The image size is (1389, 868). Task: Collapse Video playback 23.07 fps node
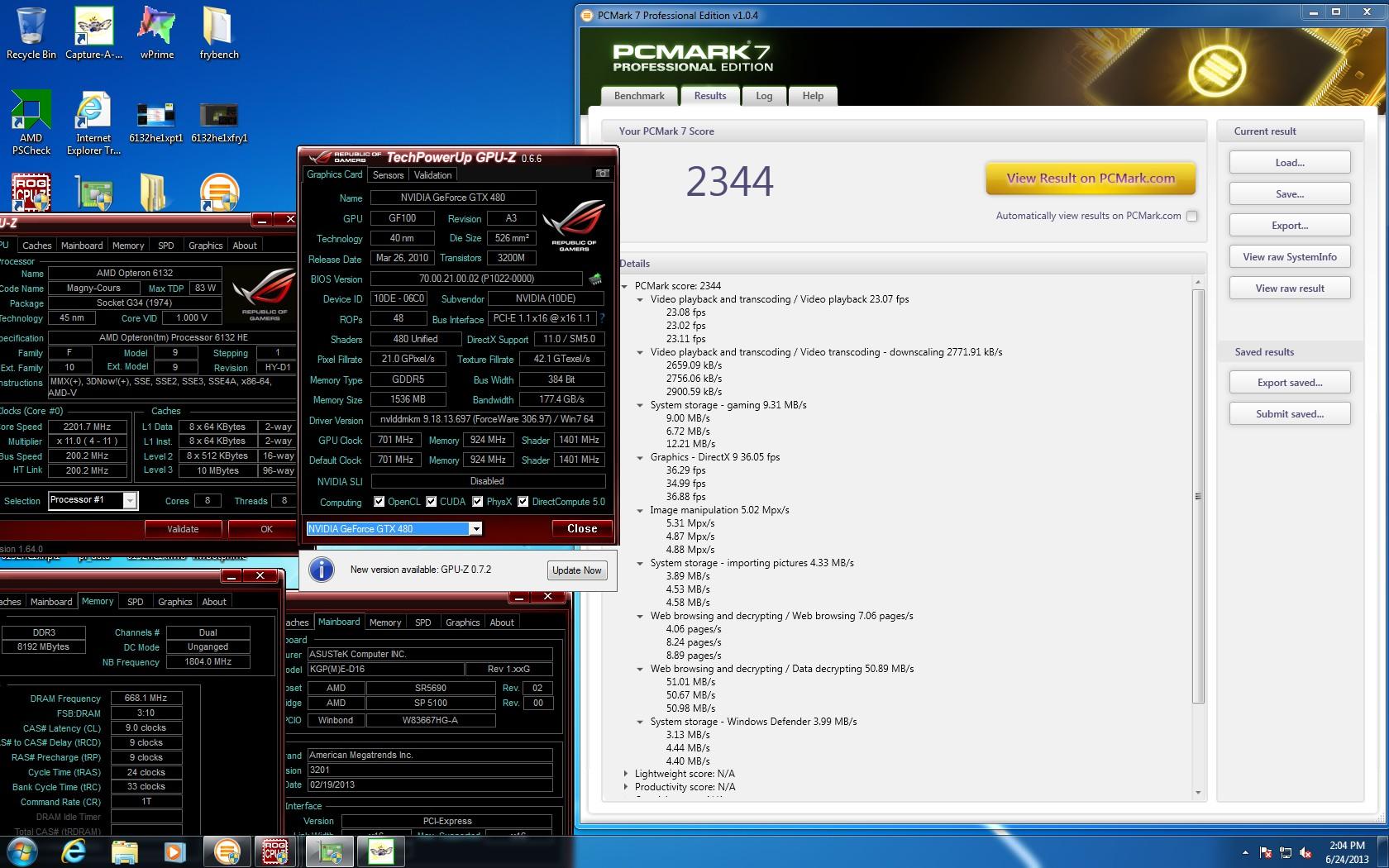tap(640, 299)
